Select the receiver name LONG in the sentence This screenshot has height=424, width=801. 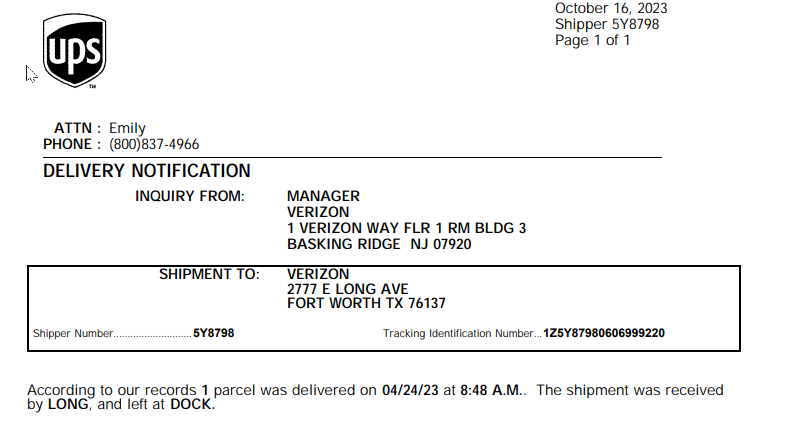point(68,405)
